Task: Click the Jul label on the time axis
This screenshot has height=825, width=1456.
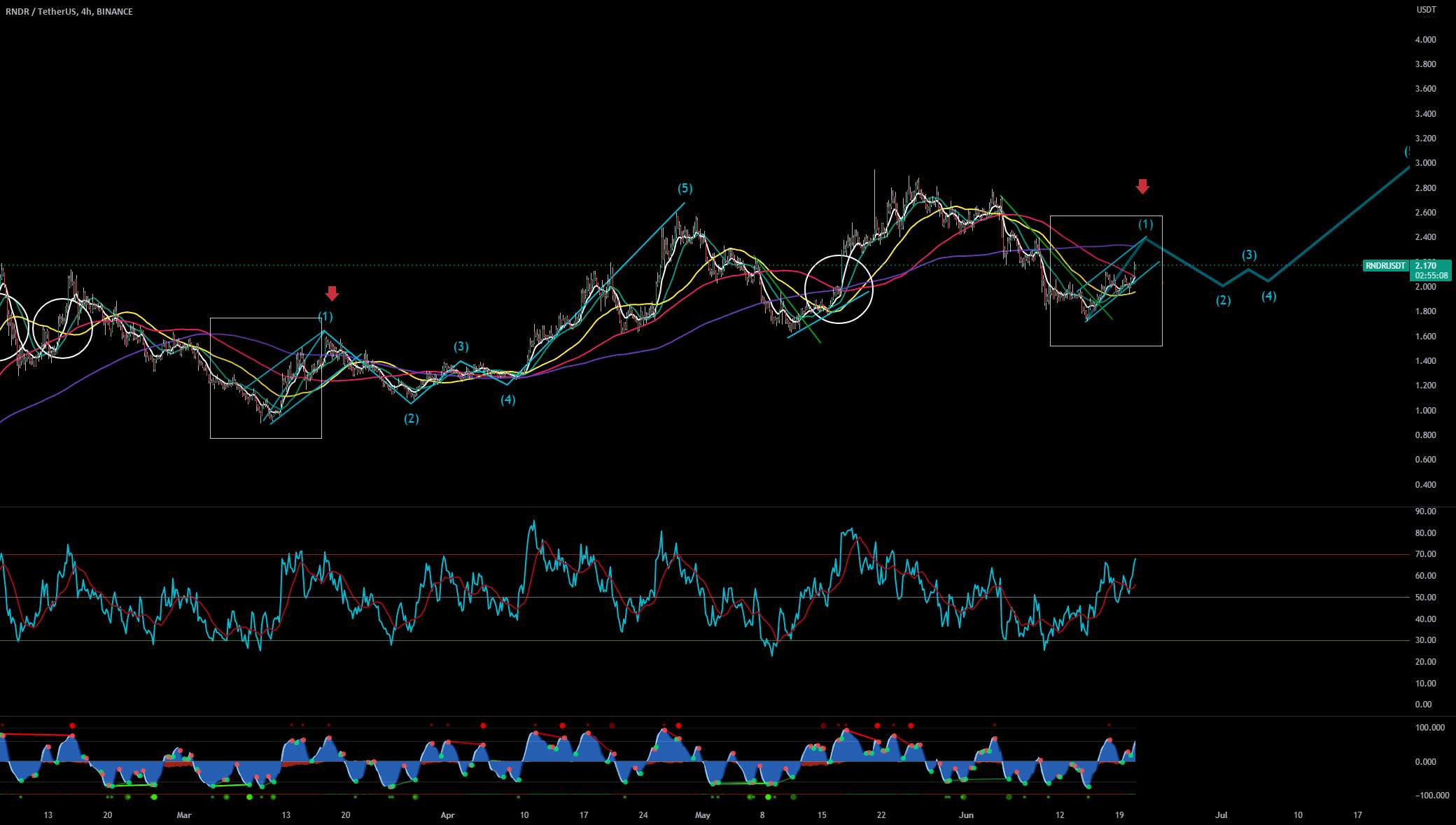Action: pyautogui.click(x=1221, y=815)
